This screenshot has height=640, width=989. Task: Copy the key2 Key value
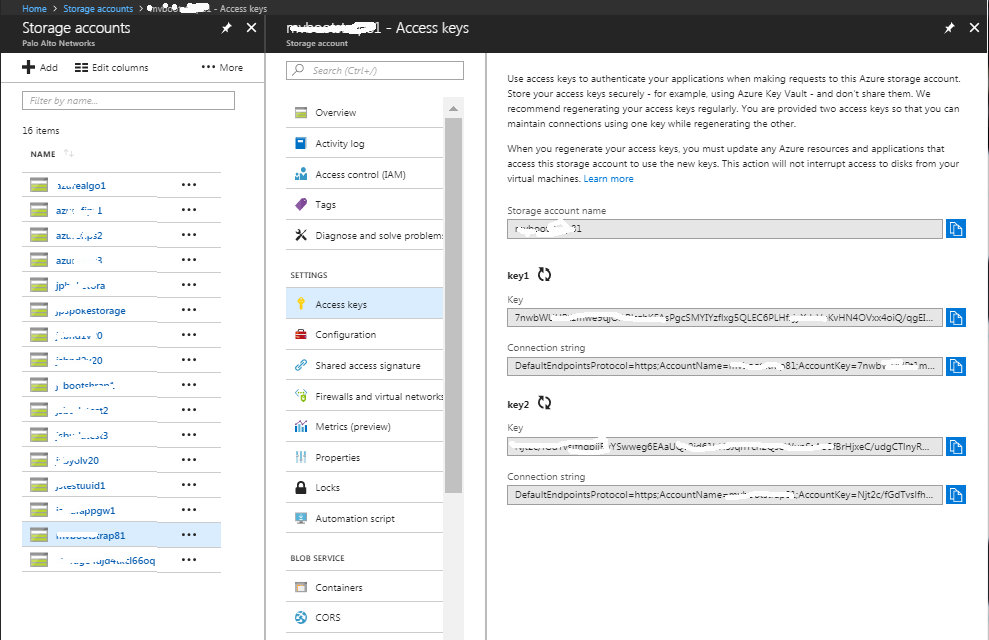(x=956, y=447)
